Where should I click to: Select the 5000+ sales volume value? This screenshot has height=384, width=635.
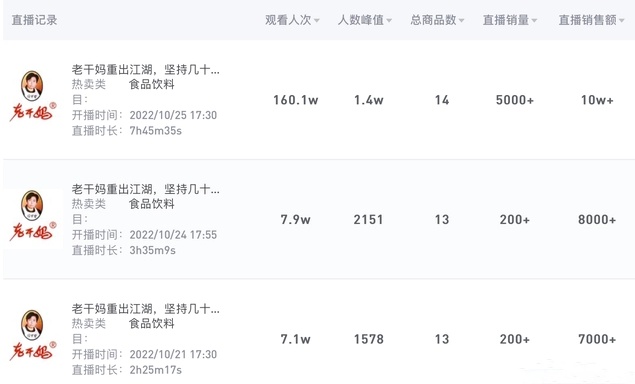515,100
